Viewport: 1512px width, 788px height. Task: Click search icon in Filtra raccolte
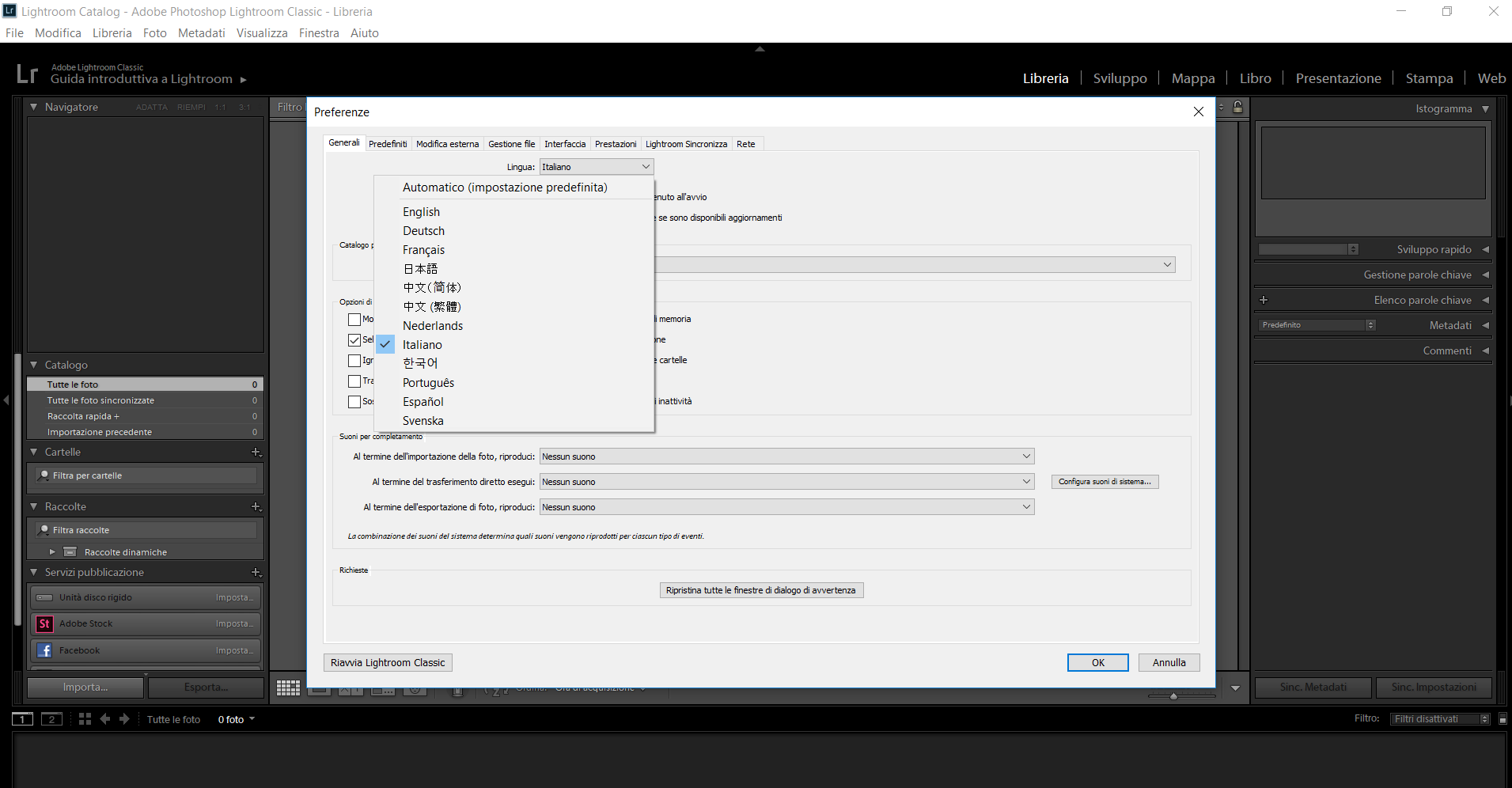(44, 530)
